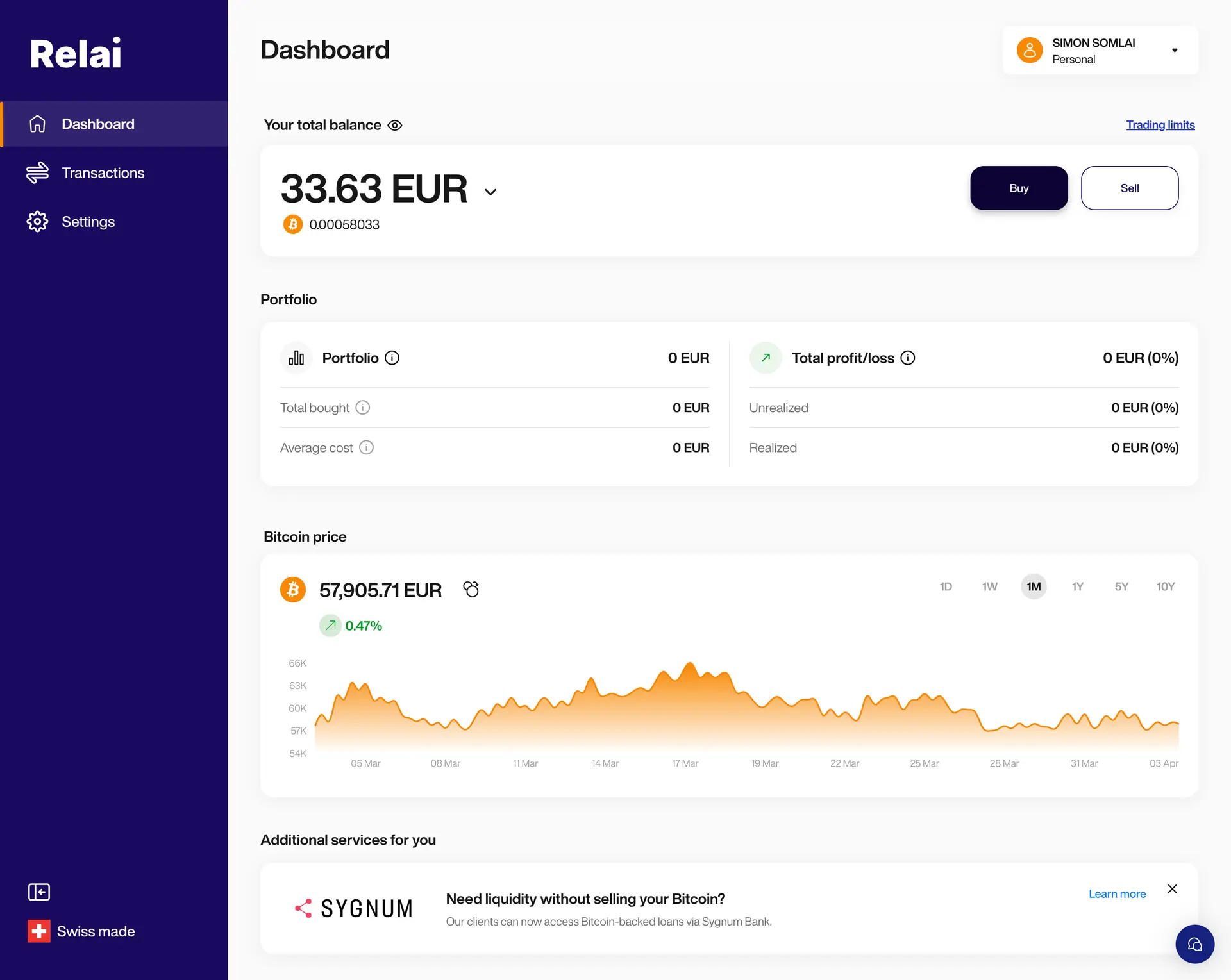1231x980 pixels.
Task: Open the chat support bubble
Action: pyautogui.click(x=1194, y=943)
